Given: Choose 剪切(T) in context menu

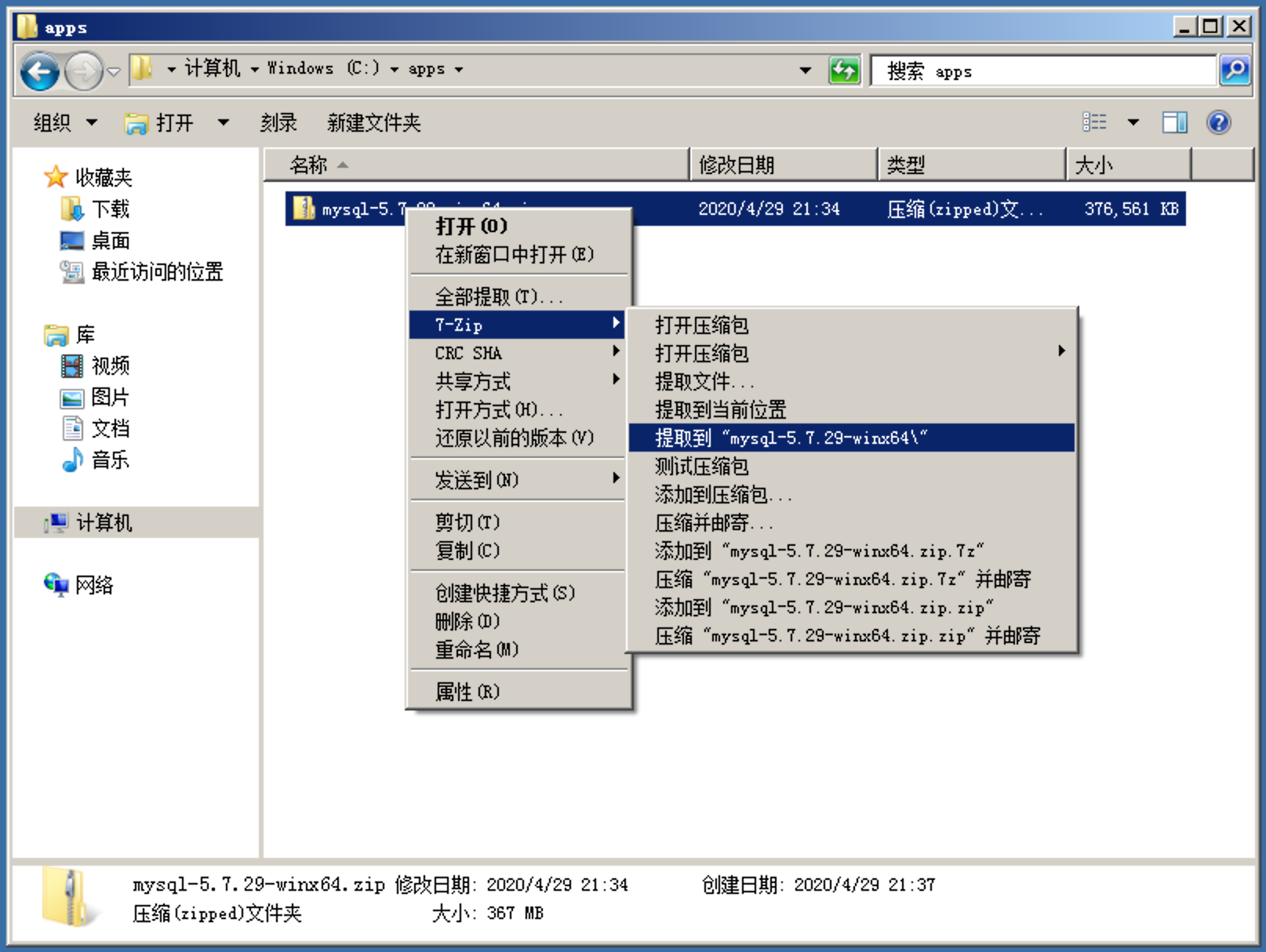Looking at the screenshot, I should pyautogui.click(x=518, y=522).
